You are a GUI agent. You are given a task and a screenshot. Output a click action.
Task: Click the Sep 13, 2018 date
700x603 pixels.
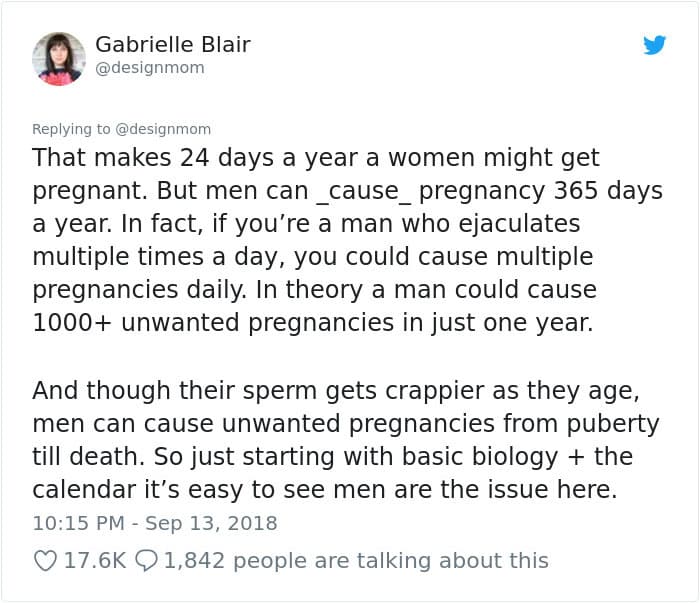211,523
